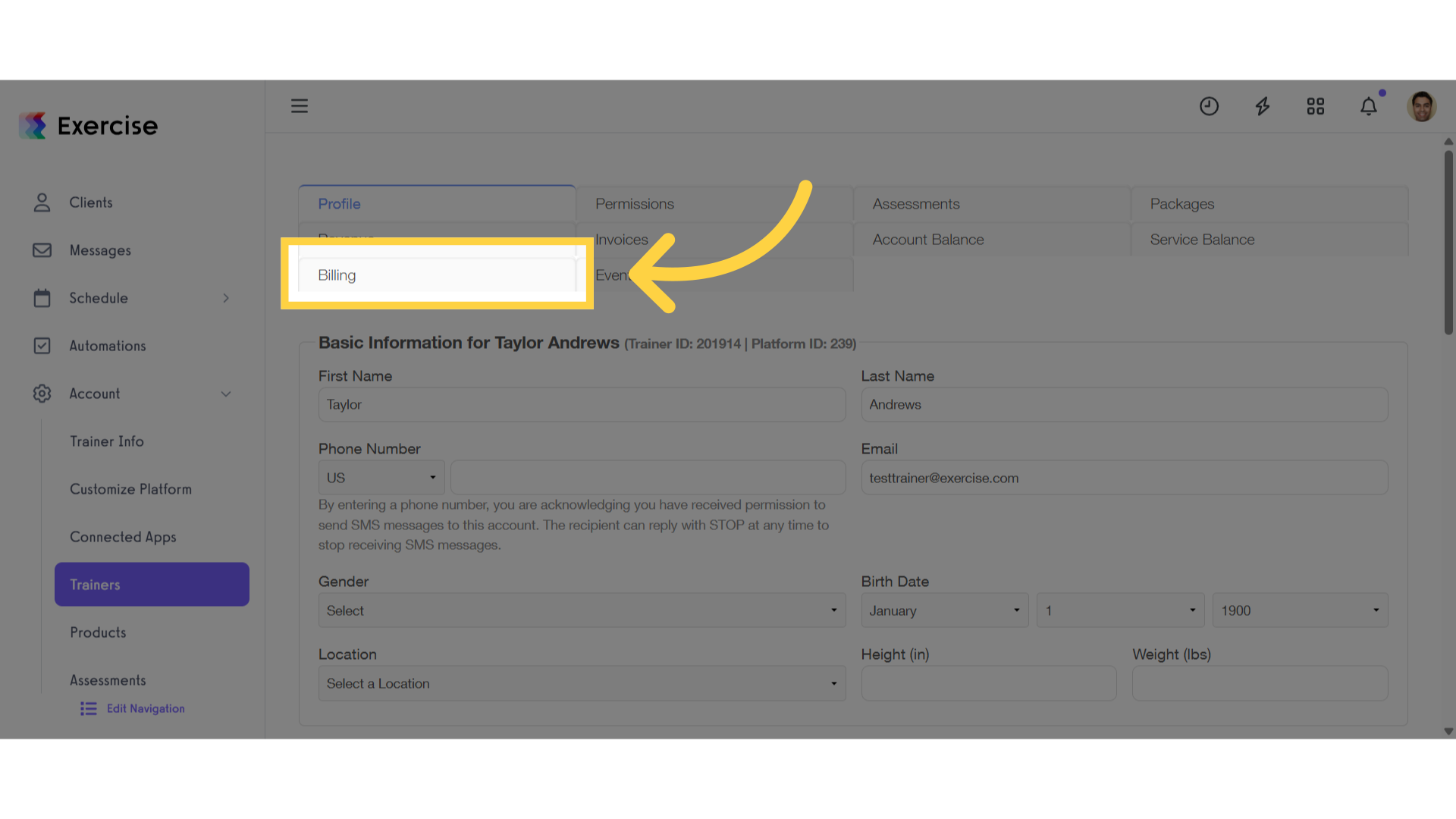Click the Edit Navigation link
This screenshot has height=819, width=1456.
point(146,708)
